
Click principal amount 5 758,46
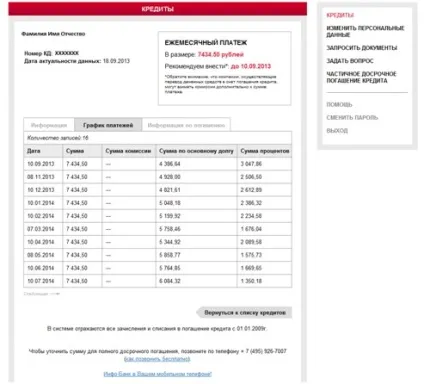(170, 229)
